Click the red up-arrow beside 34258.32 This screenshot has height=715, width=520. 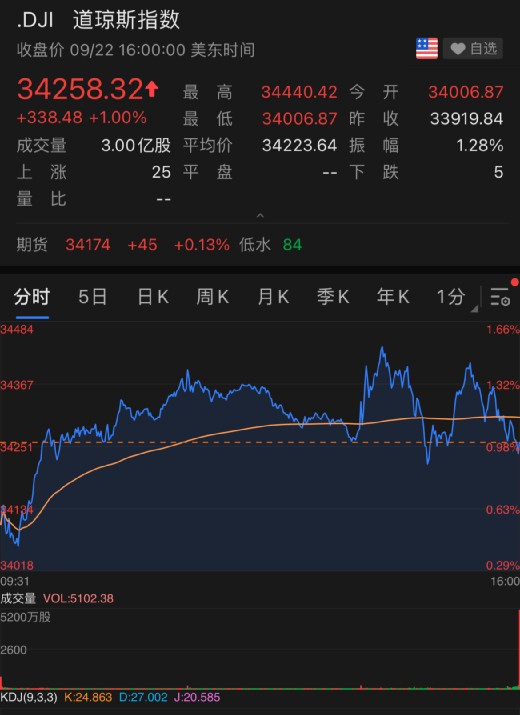pyautogui.click(x=152, y=89)
